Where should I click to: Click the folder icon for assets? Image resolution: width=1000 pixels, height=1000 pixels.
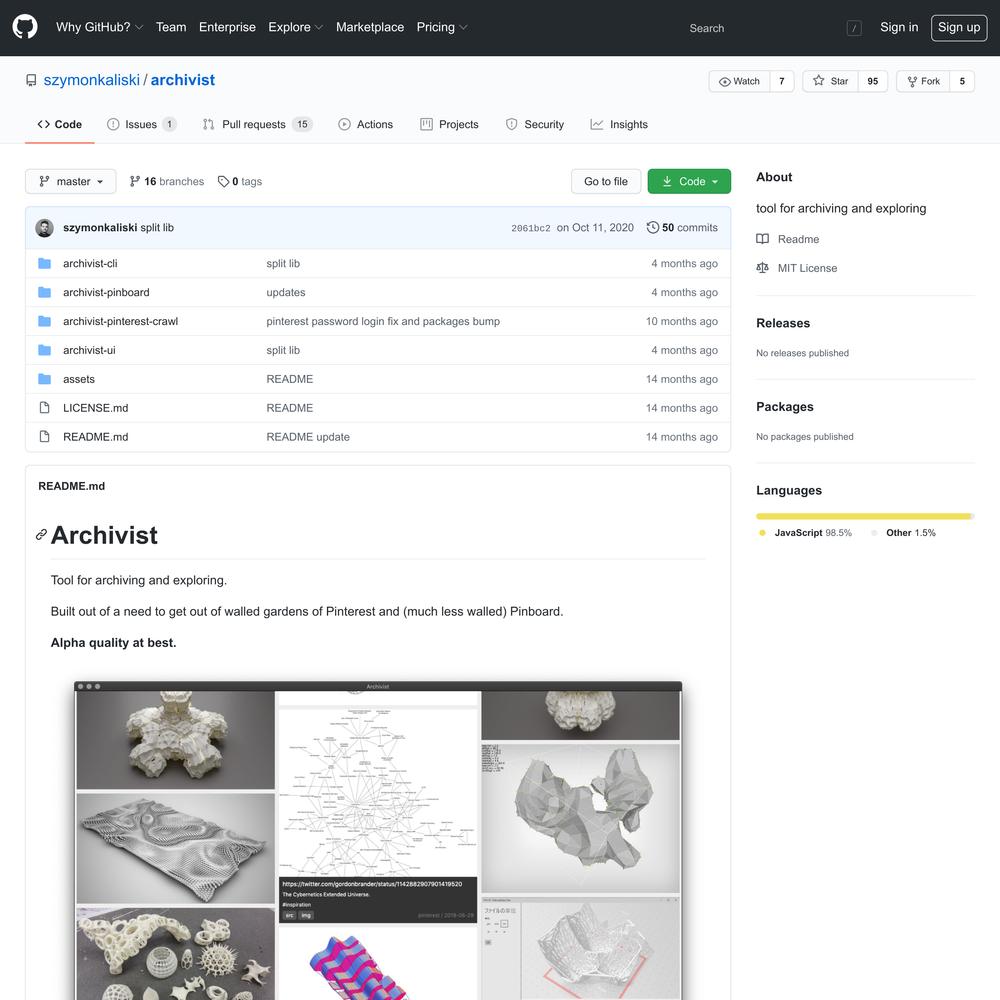tap(44, 379)
